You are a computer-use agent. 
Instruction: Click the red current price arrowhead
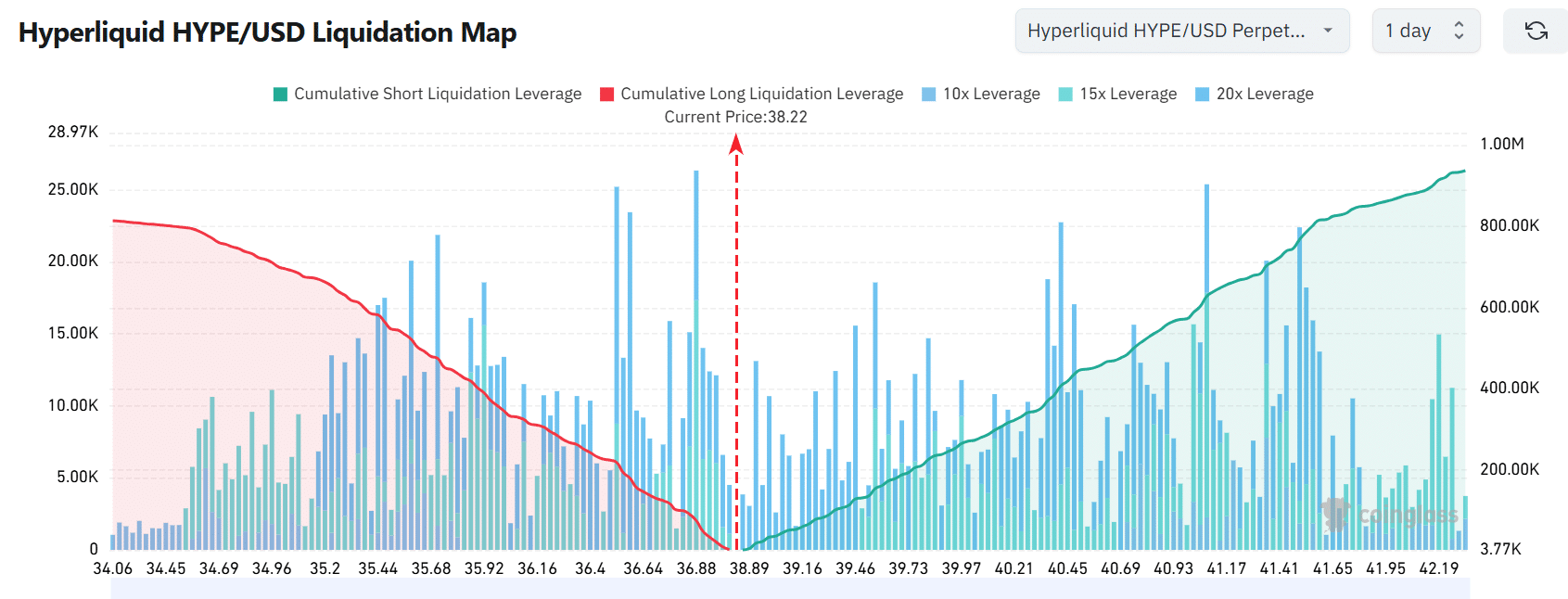[736, 144]
